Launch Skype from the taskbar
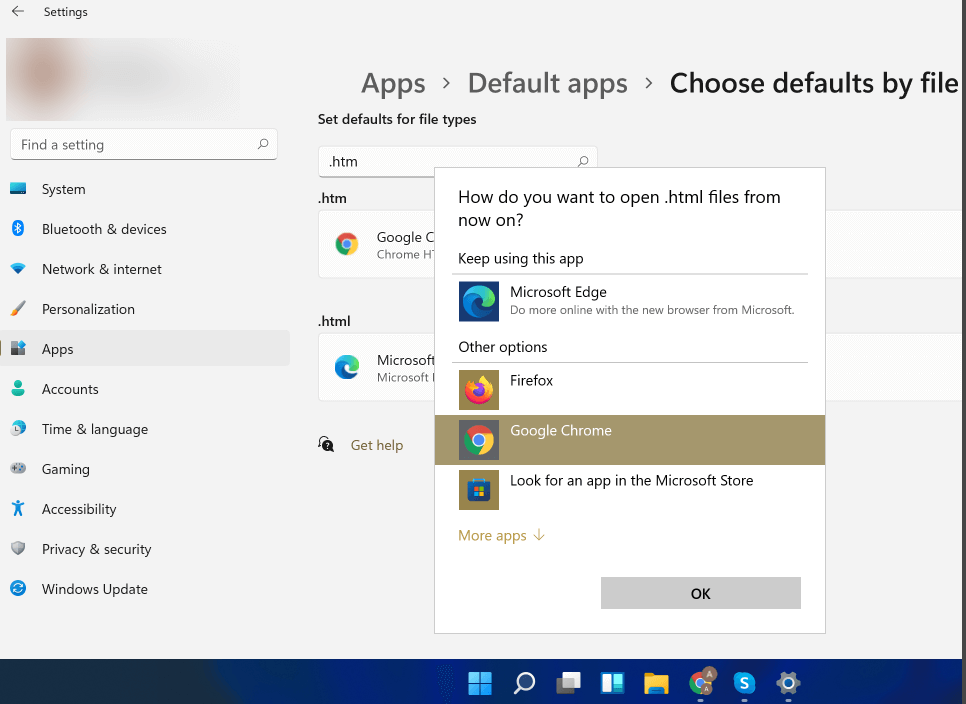The width and height of the screenshot is (966, 704). (x=744, y=684)
